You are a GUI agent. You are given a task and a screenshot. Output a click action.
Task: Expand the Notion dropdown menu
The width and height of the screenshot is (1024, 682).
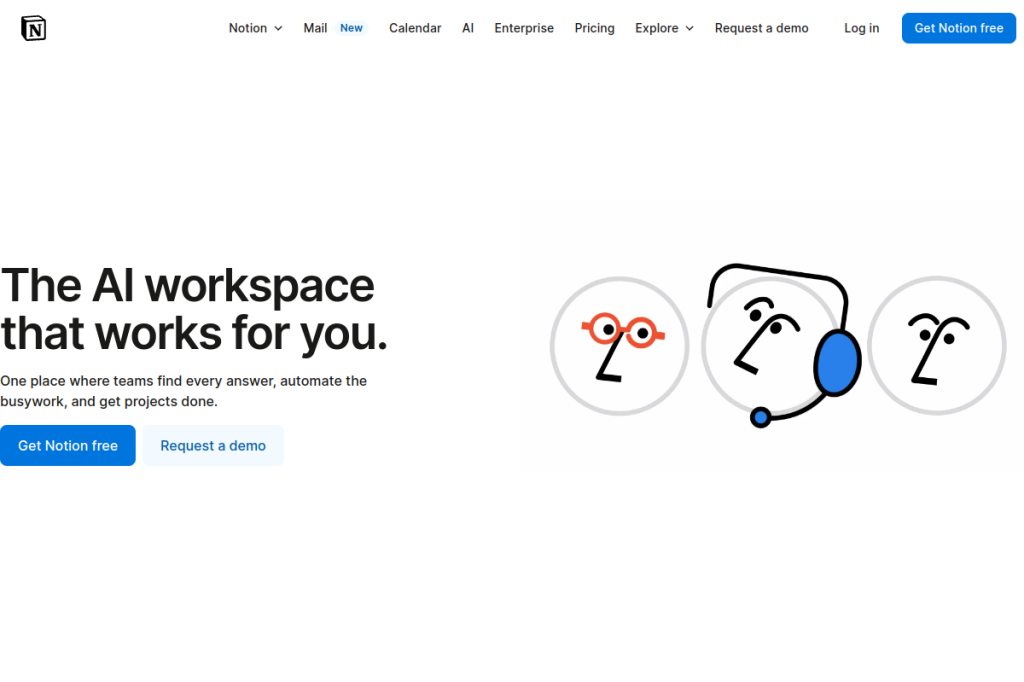tap(255, 28)
